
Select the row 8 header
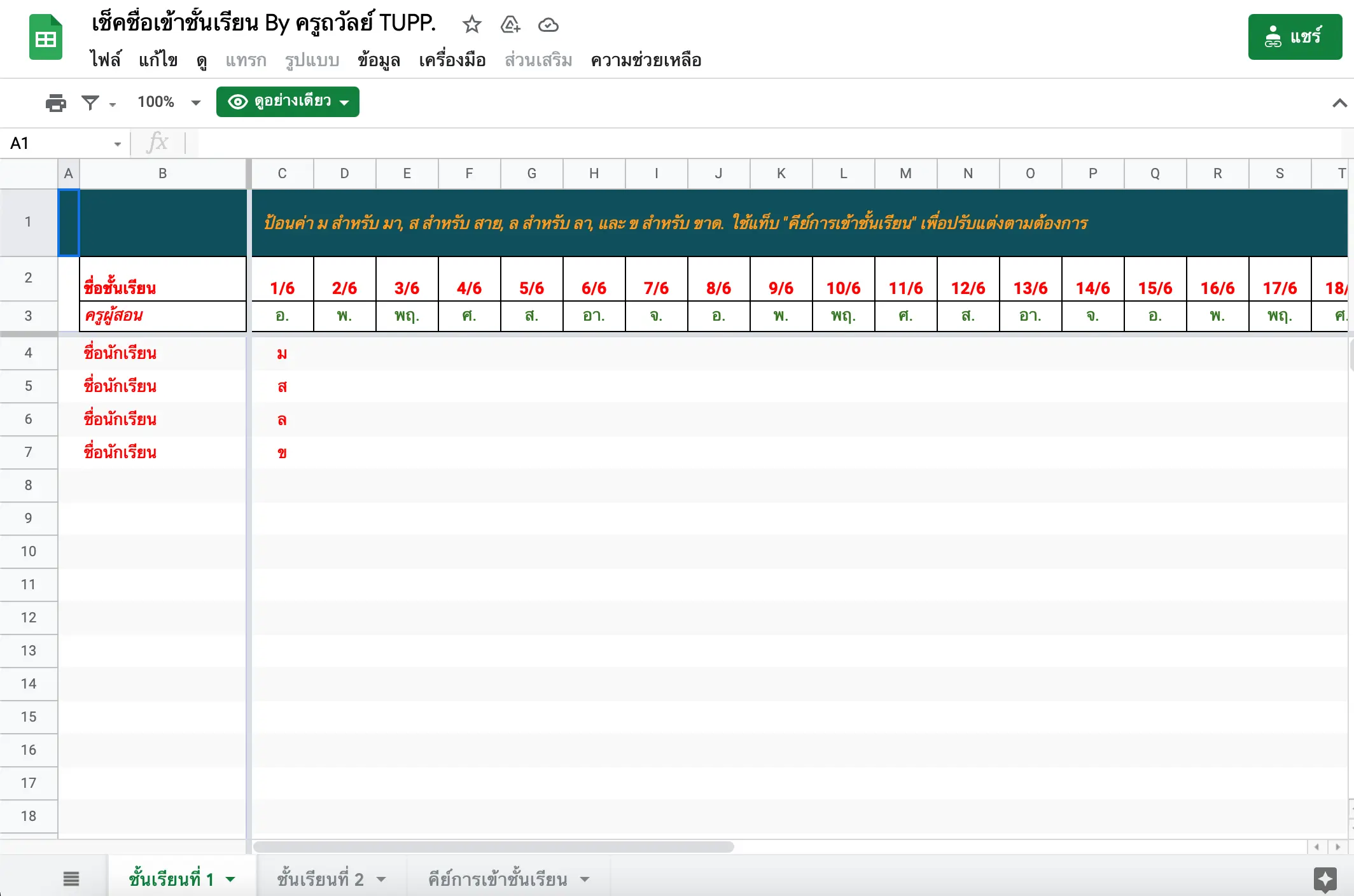29,486
